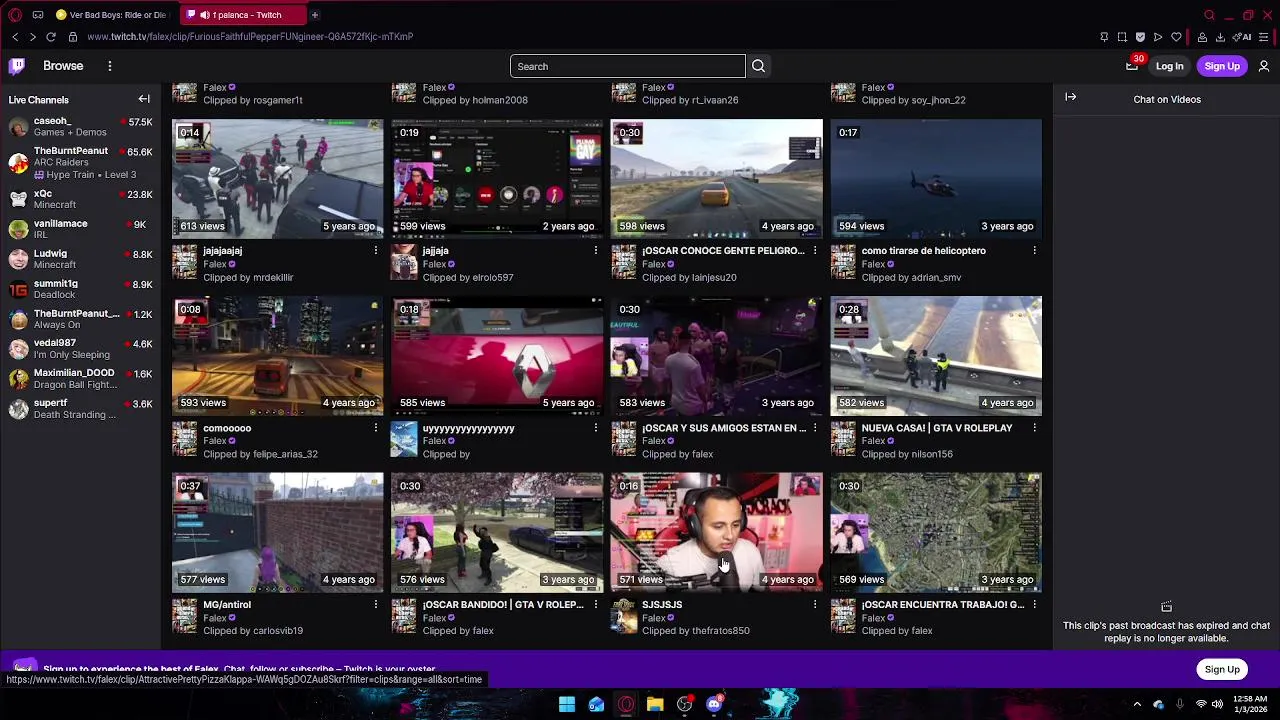Open options for como tirarse de helicoptero
The width and height of the screenshot is (1280, 720).
(1034, 251)
